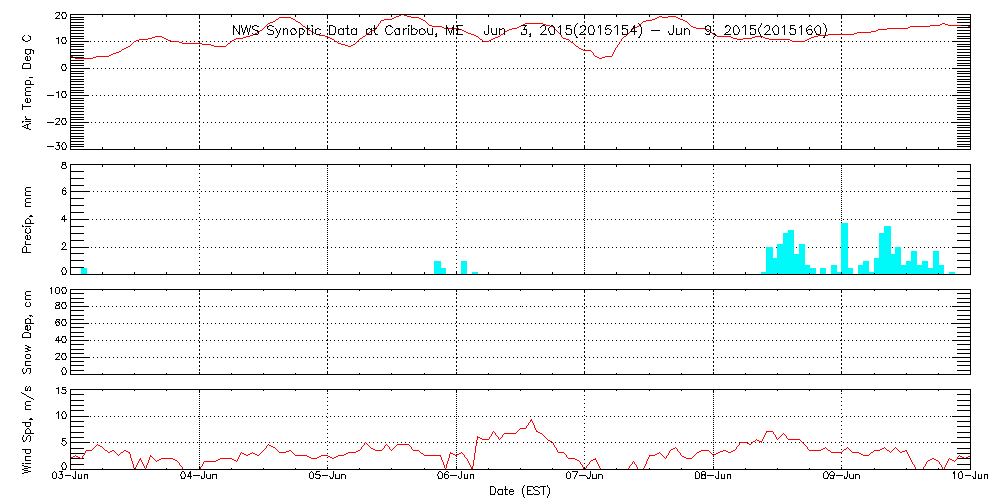This screenshot has width=1000, height=500.
Task: Click the 'Precip, mm' y-axis label
Action: point(29,219)
